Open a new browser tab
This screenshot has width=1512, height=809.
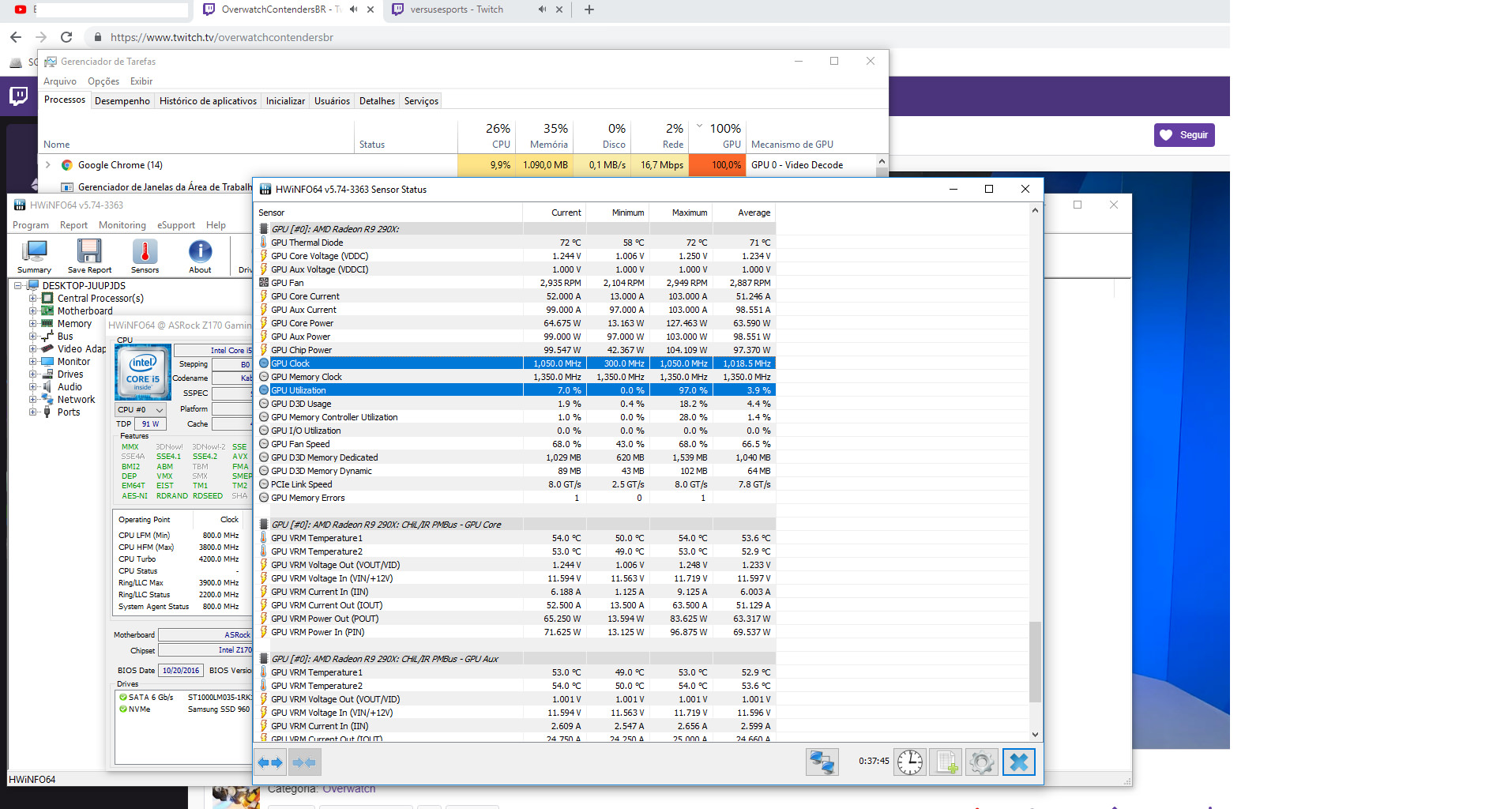click(x=589, y=9)
